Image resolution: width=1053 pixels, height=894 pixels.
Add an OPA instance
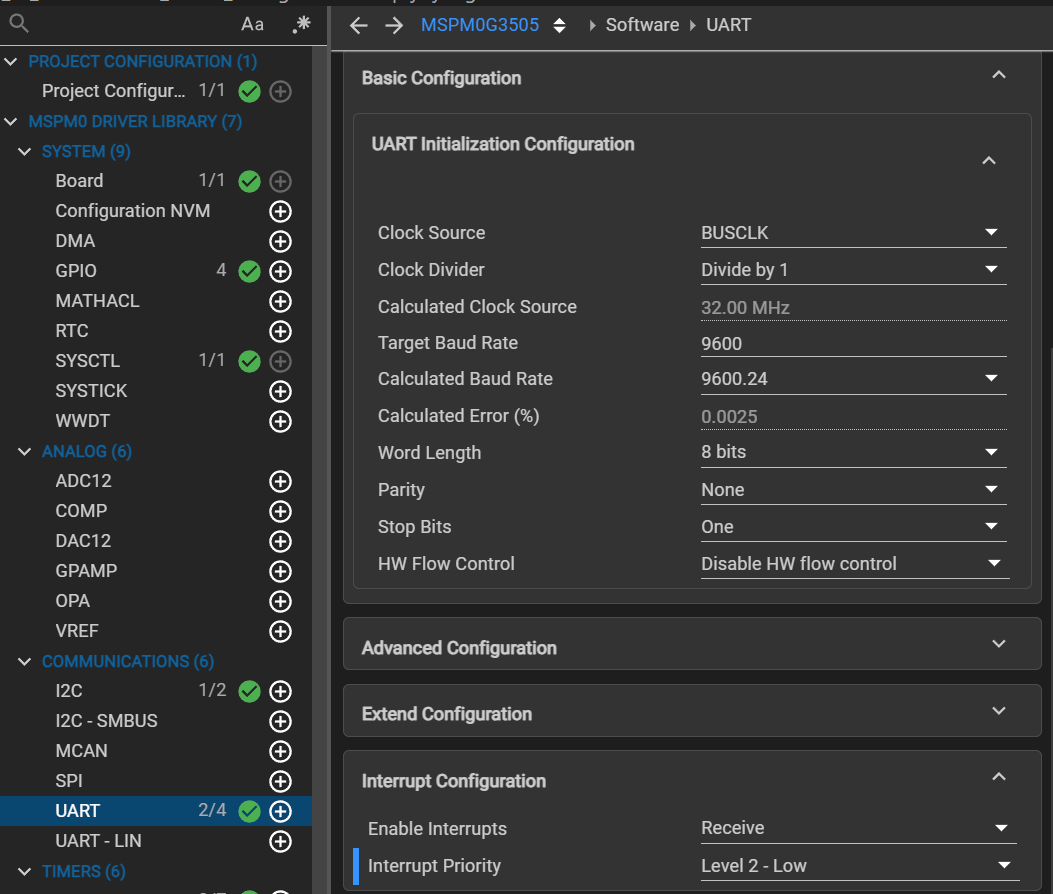[x=280, y=601]
